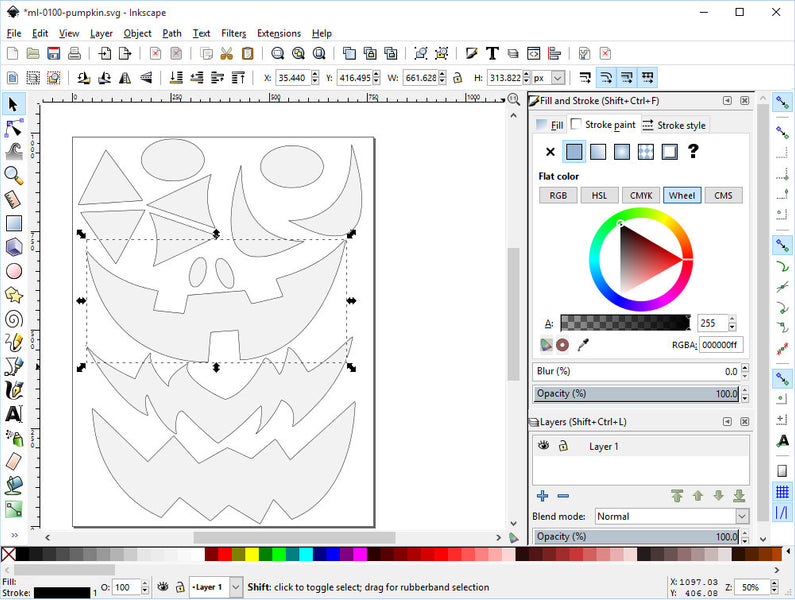
Task: Toggle visibility of Layer 1
Action: pos(545,446)
